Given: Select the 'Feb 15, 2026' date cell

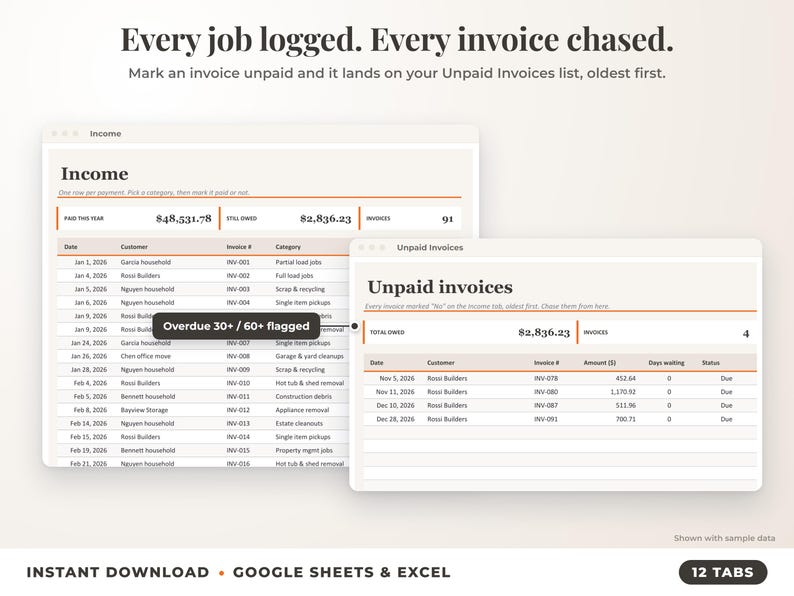Looking at the screenshot, I should click(x=89, y=437).
